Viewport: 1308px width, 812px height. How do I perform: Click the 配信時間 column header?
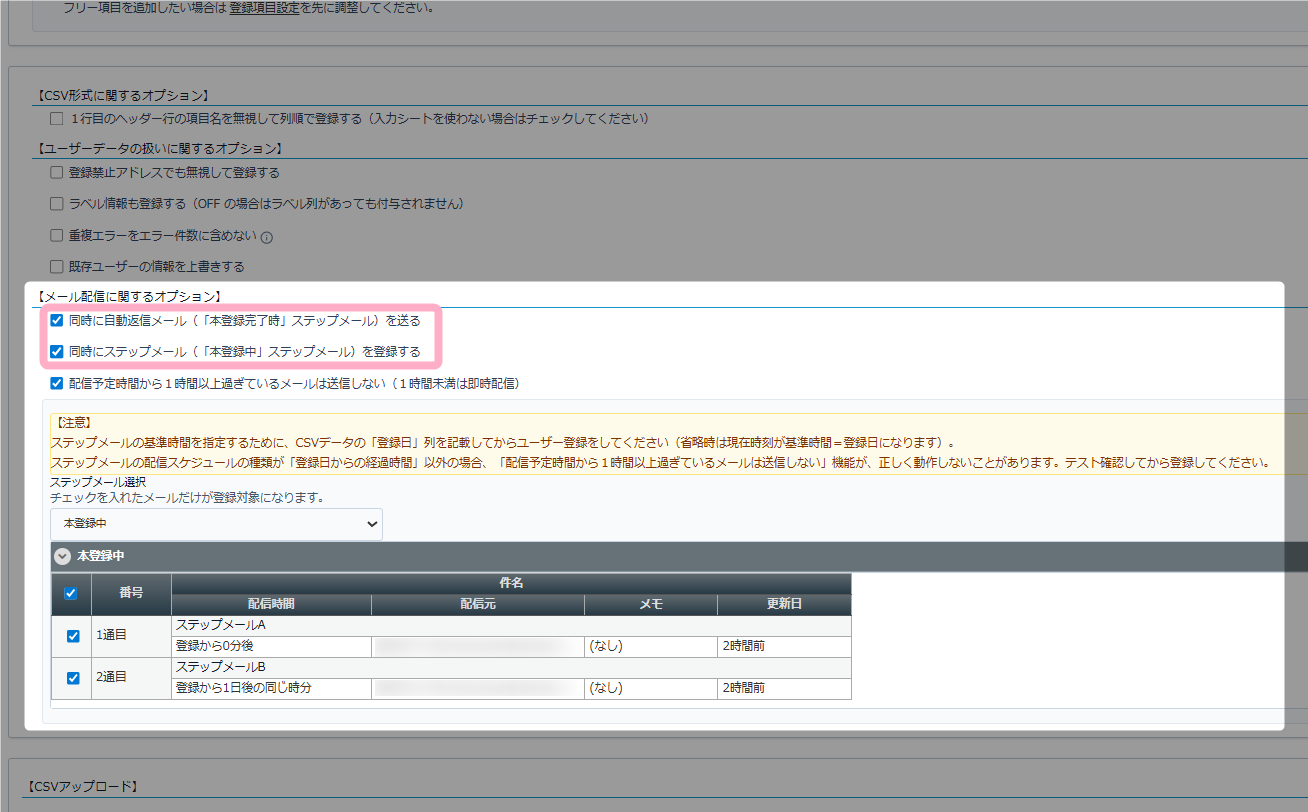pyautogui.click(x=271, y=604)
